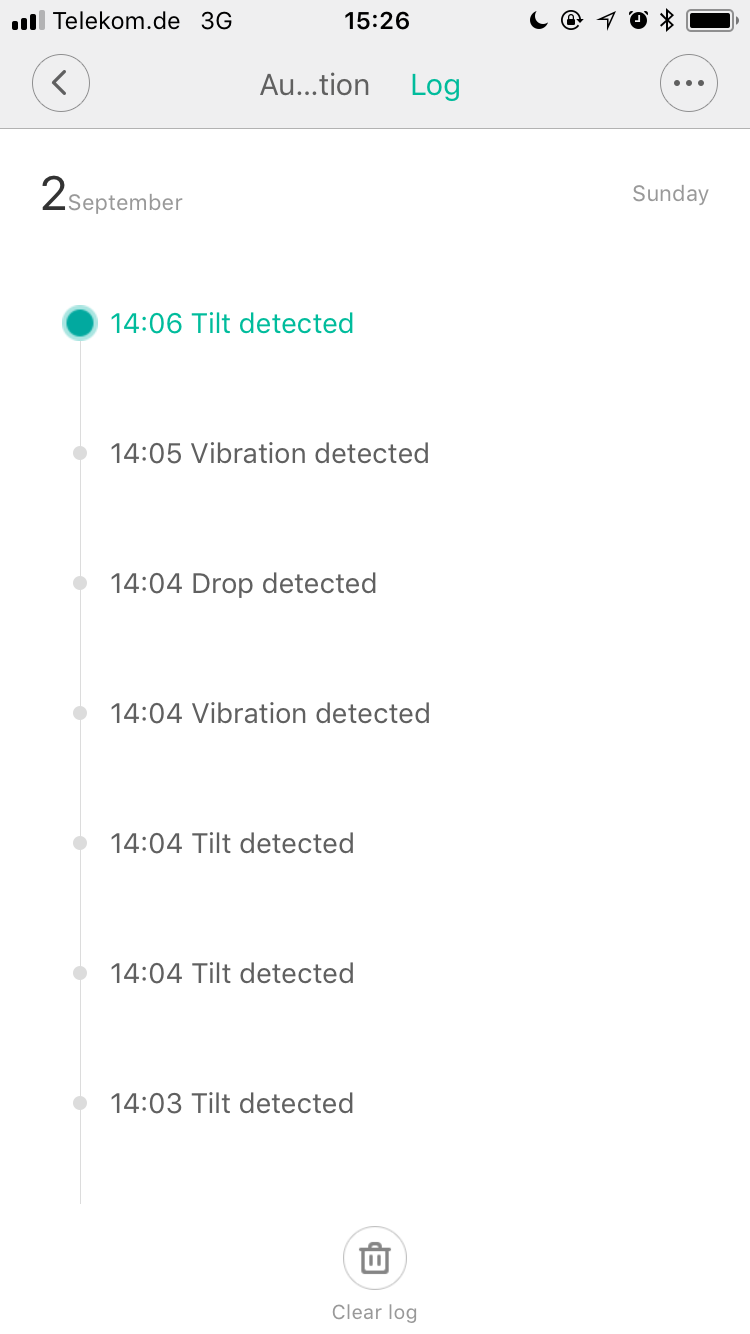Tap the 14:04 Drop detected entry
Screen dimensions: 750x1334
pyautogui.click(x=243, y=584)
